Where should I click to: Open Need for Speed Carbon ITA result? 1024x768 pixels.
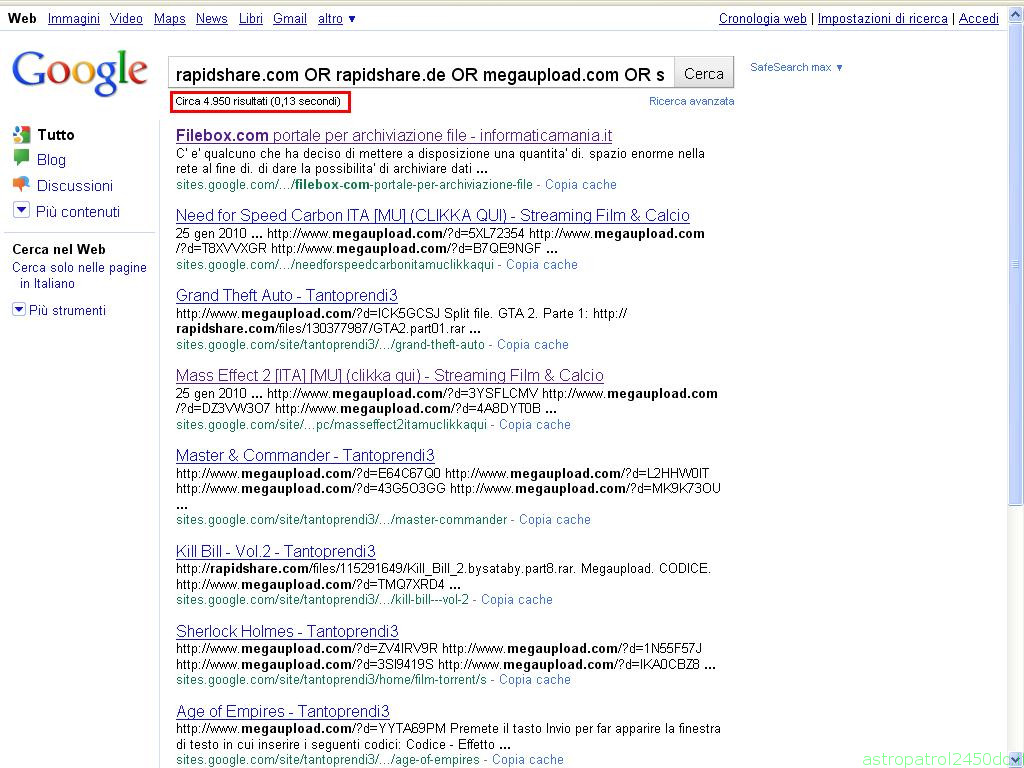point(432,216)
